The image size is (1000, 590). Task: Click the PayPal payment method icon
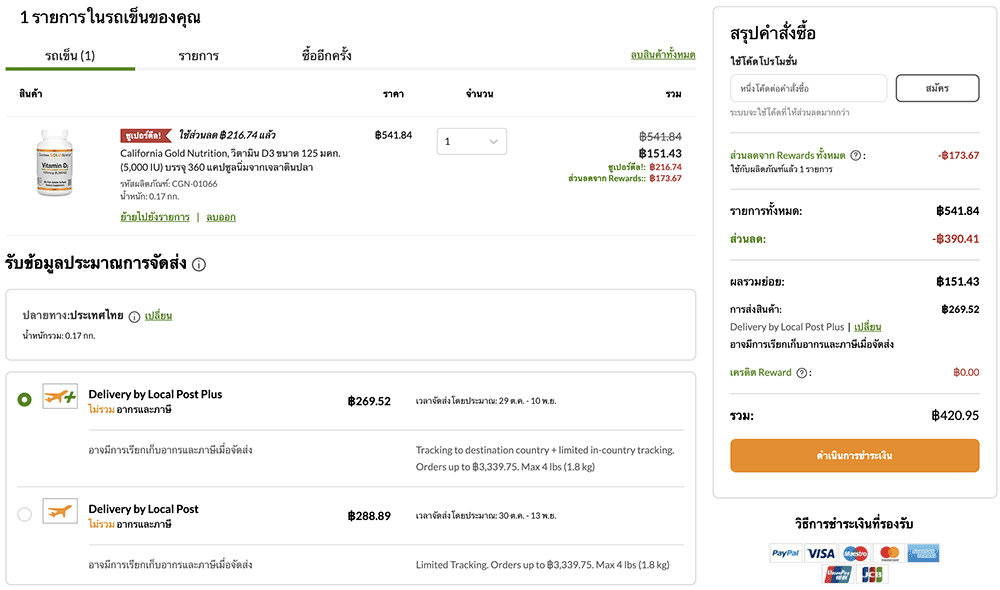click(785, 552)
